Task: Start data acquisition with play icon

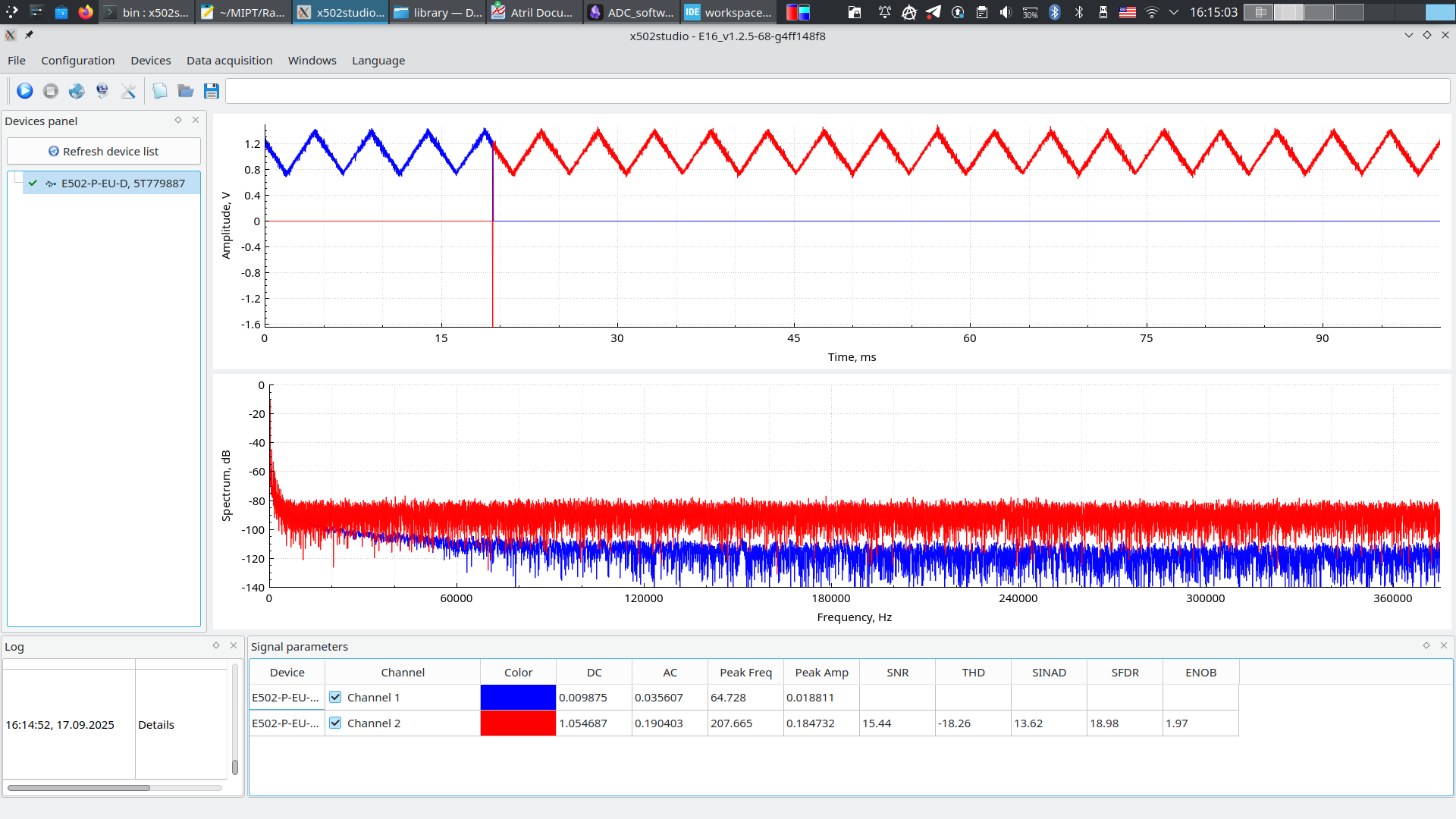Action: click(x=25, y=91)
